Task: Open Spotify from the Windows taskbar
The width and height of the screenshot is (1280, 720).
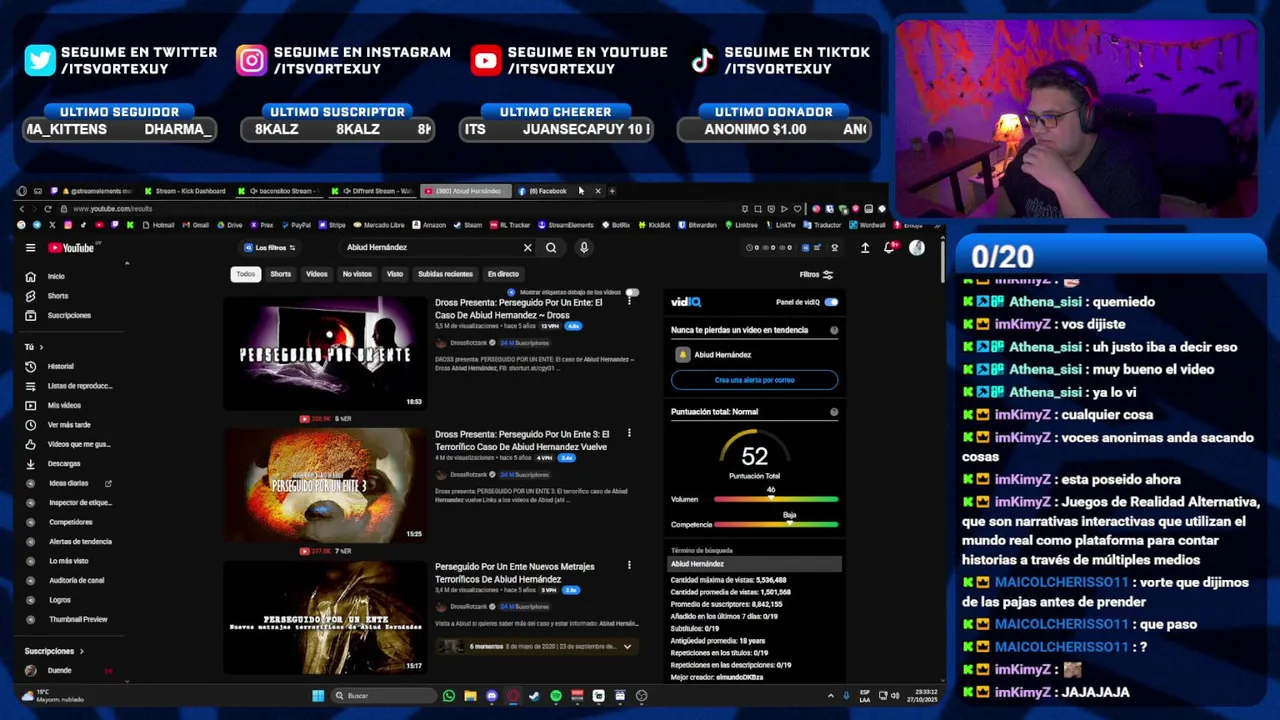Action: [555, 696]
